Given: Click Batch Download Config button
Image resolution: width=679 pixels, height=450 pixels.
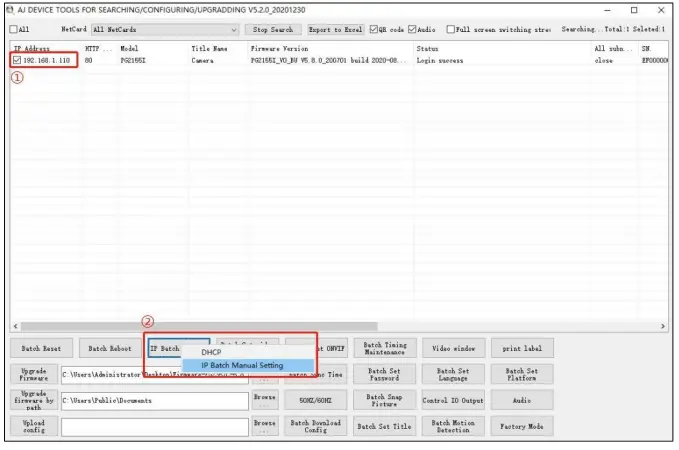Looking at the screenshot, I should click(x=316, y=426).
